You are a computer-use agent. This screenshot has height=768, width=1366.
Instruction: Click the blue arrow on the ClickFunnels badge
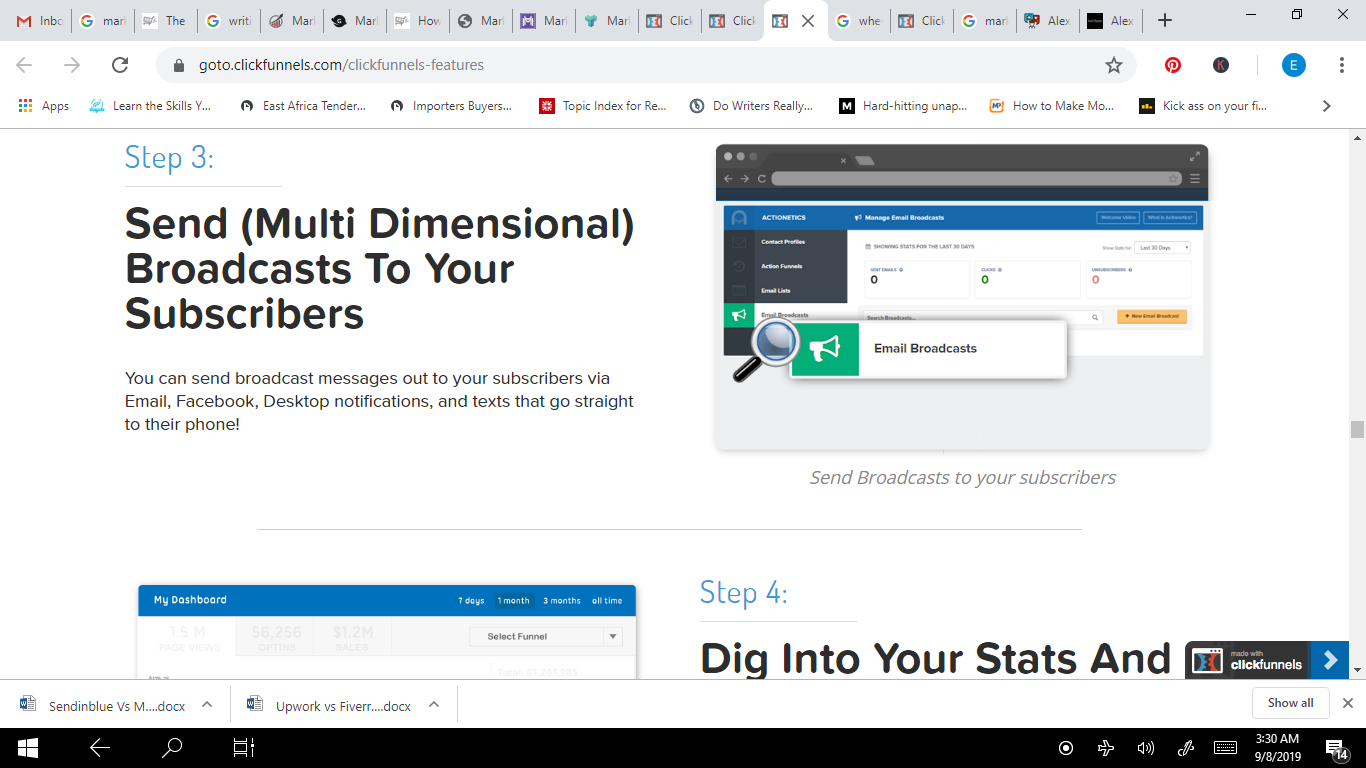(1330, 660)
